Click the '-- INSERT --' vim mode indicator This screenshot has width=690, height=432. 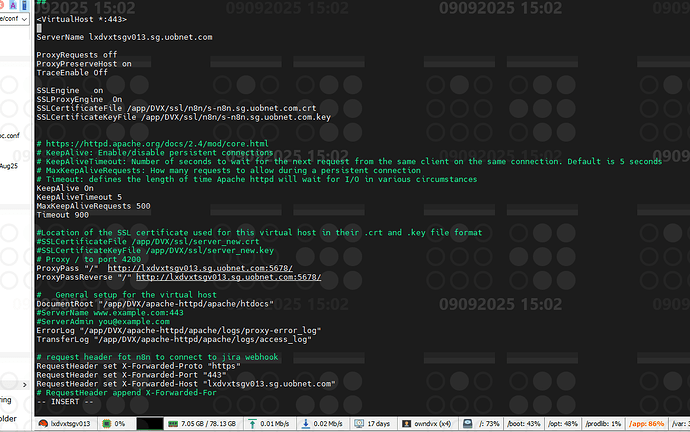65,401
